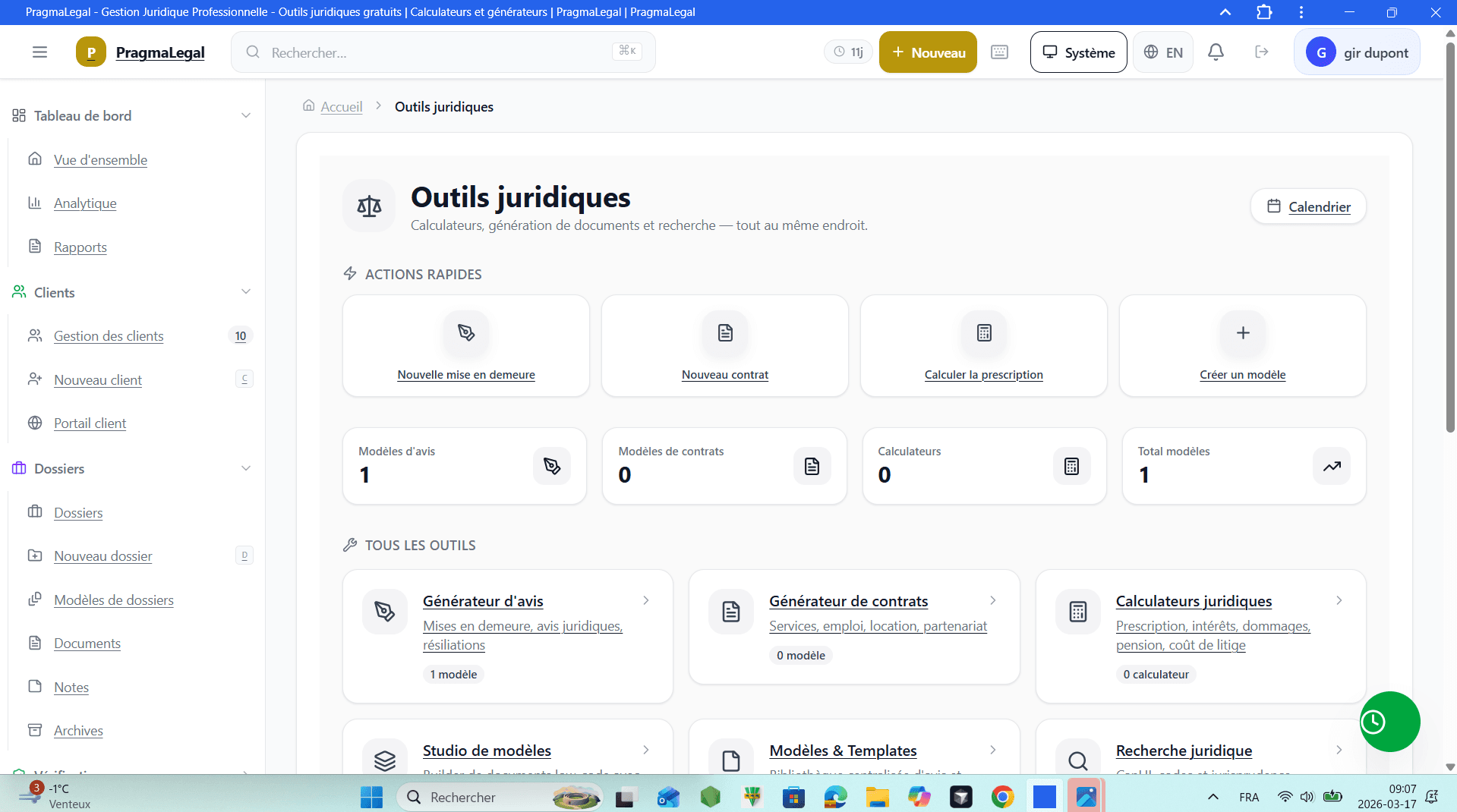This screenshot has height=812, width=1457.
Task: Click the Générateur de contrats document icon
Action: (731, 612)
